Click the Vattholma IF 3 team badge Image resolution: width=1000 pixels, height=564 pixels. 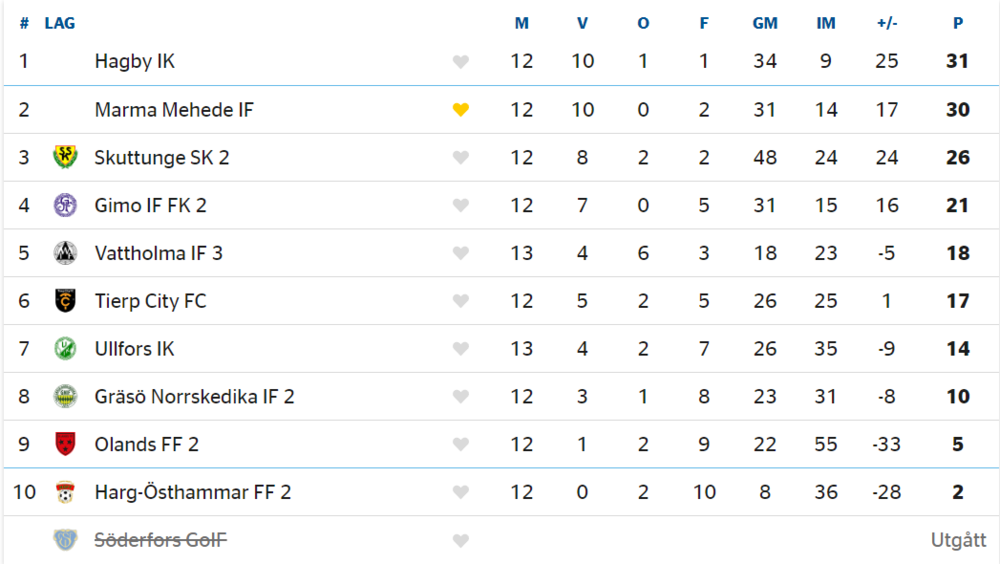(65, 253)
